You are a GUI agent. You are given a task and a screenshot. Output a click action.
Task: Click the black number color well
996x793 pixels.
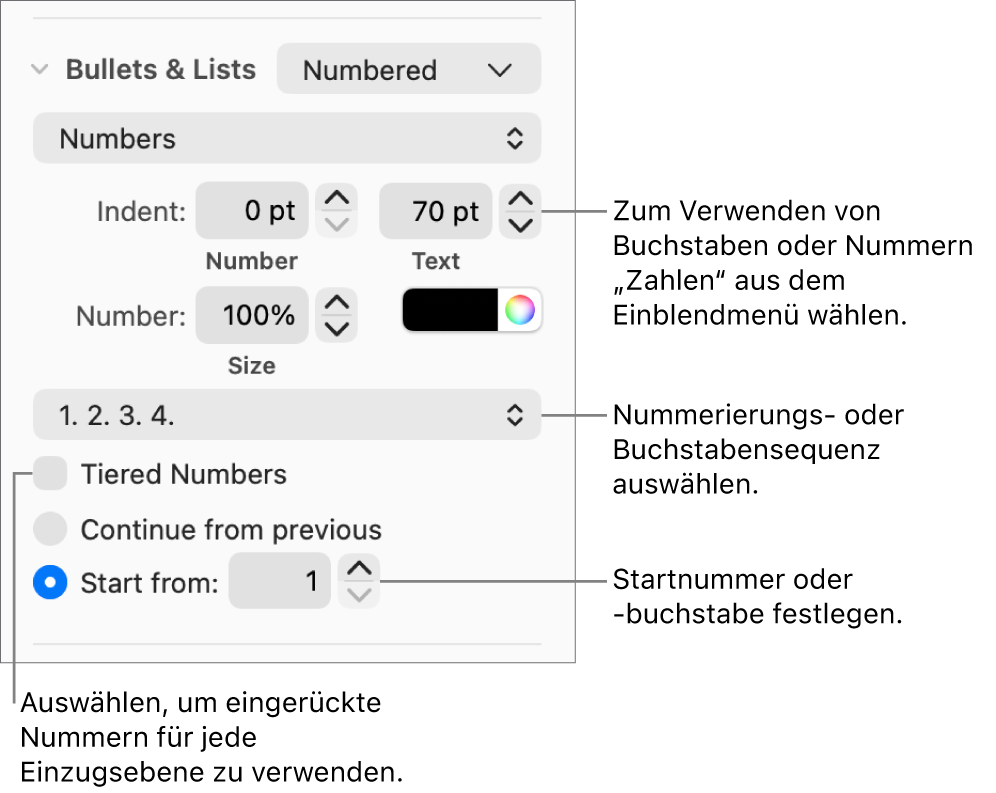coord(450,311)
